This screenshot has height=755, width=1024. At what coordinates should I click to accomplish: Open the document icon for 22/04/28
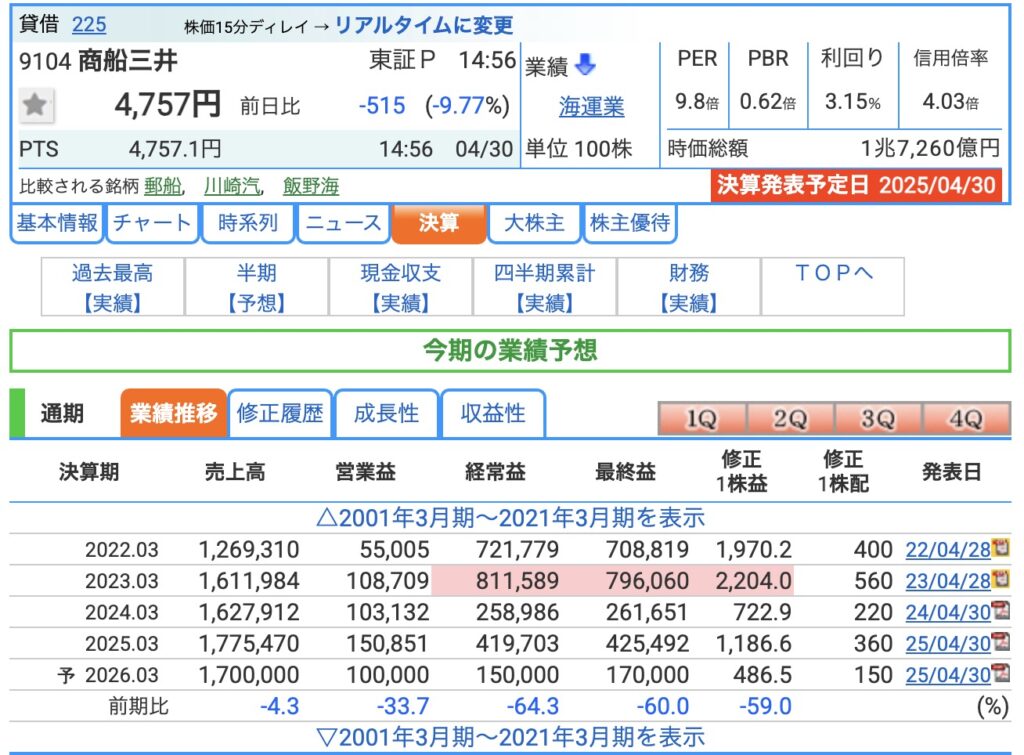click(x=1000, y=548)
